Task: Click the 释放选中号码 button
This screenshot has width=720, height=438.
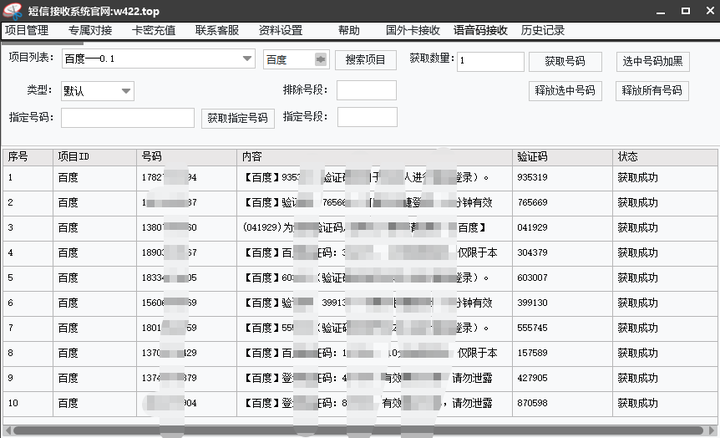Action: [x=565, y=90]
